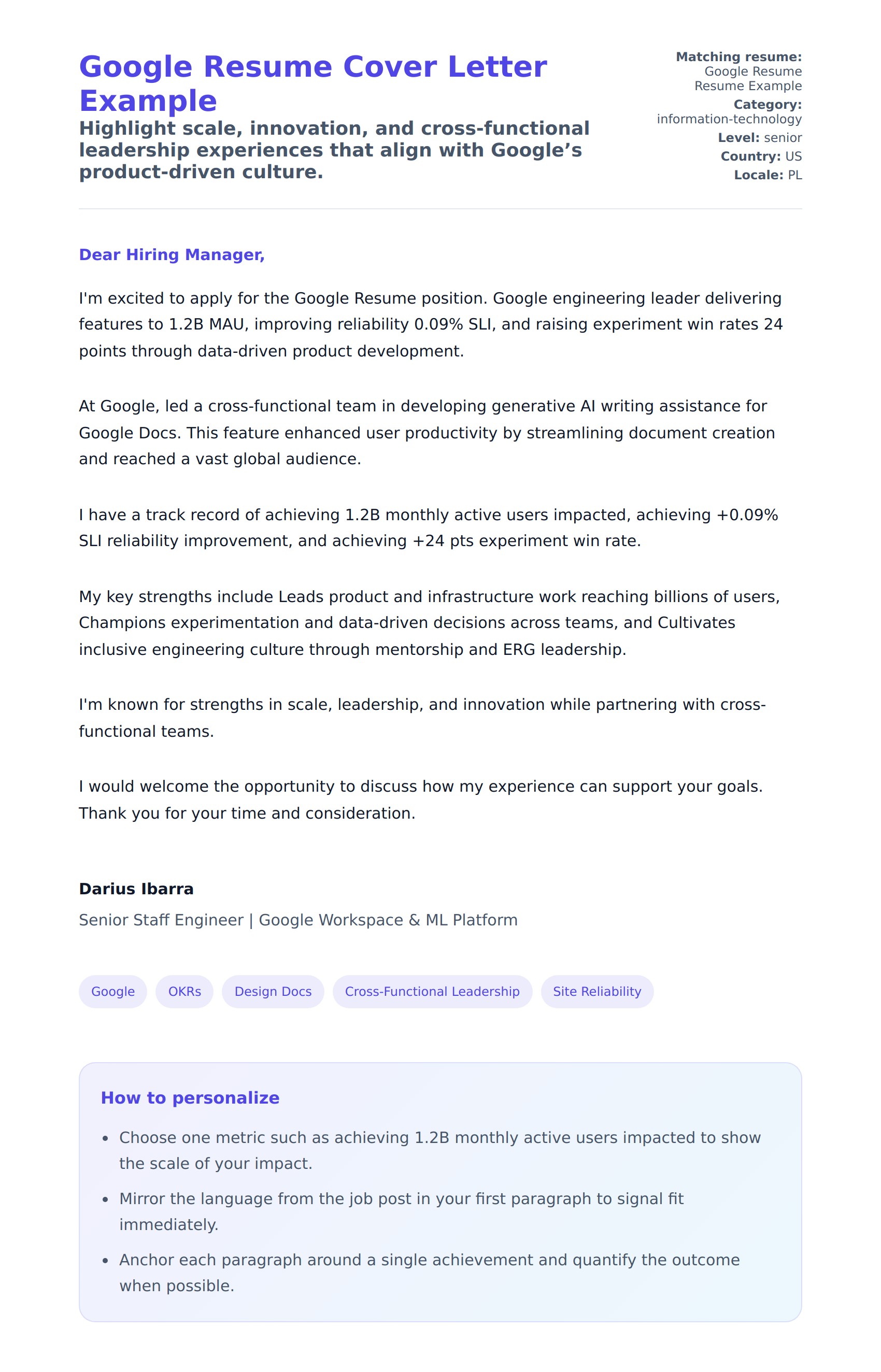Click the 'Anchor each paragraph' tip
Viewport: 881px width, 1372px height.
tap(429, 1273)
